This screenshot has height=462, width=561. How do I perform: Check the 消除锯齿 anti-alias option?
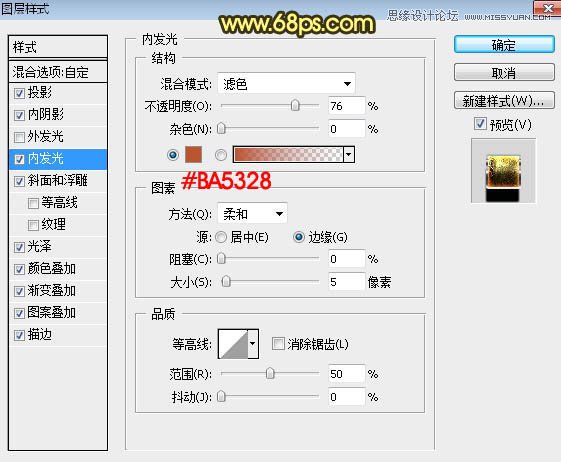278,344
